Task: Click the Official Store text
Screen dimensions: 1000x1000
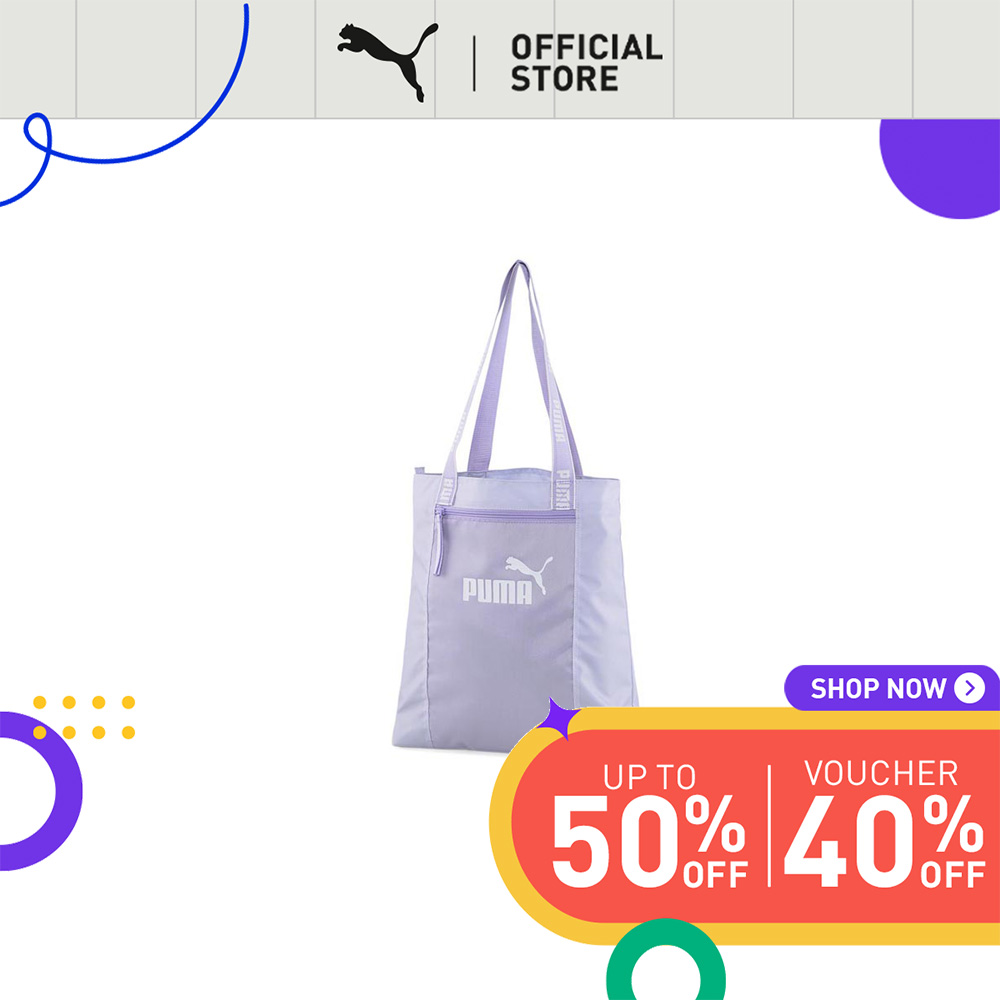Action: tap(586, 63)
